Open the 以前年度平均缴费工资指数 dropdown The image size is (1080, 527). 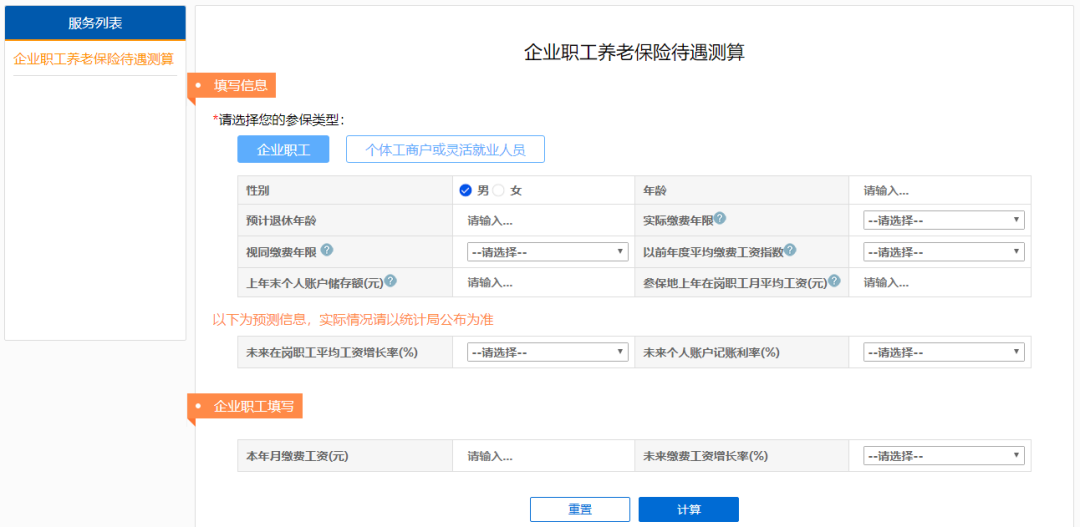[944, 252]
